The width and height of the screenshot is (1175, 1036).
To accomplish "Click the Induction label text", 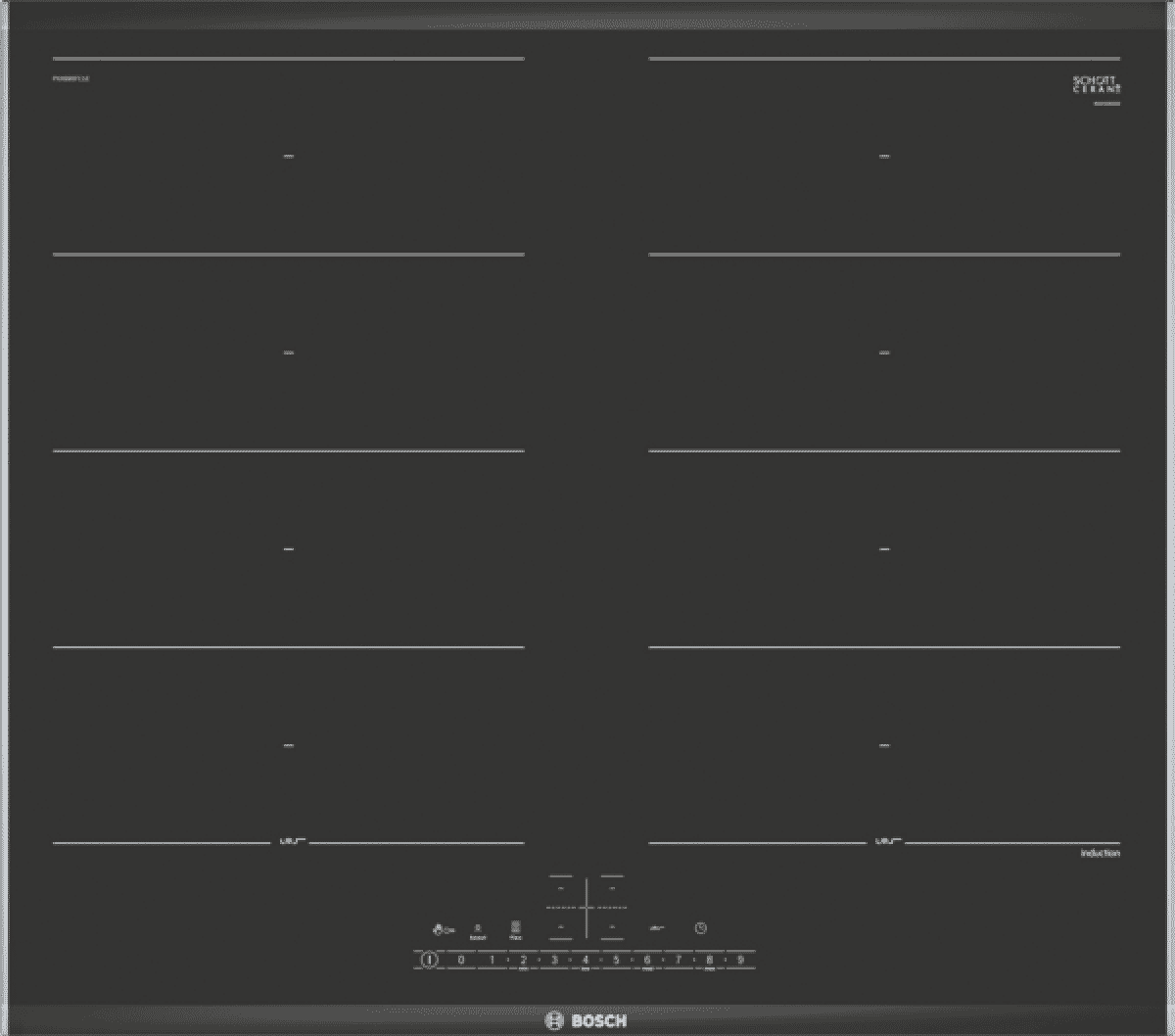I will click(x=1100, y=854).
